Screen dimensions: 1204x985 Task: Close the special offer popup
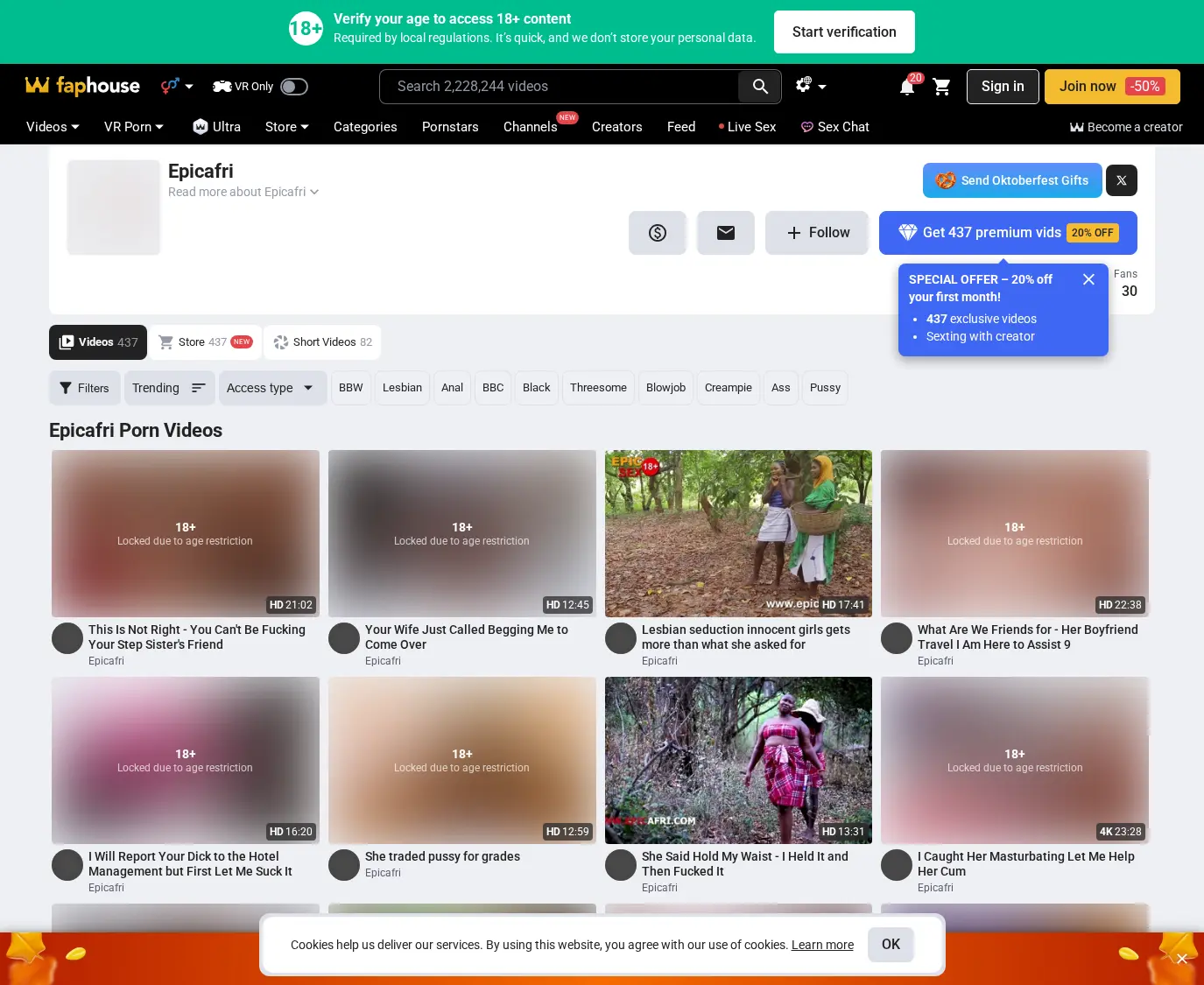pyautogui.click(x=1088, y=279)
